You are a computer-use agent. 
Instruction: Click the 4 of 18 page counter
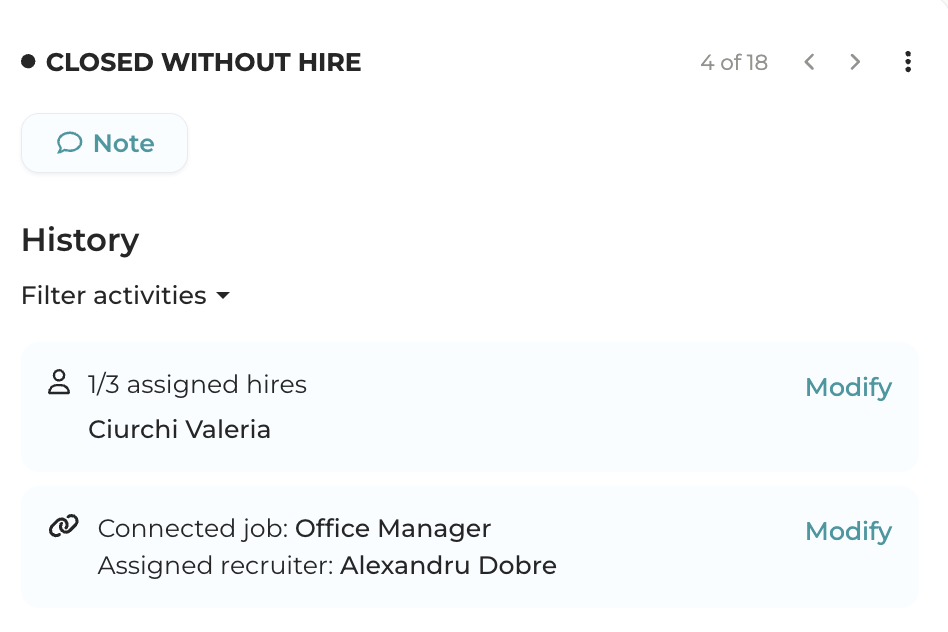click(x=734, y=63)
